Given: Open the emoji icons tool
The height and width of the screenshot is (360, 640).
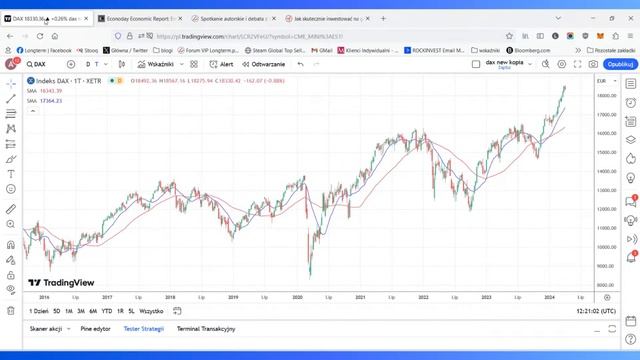Looking at the screenshot, I should tap(11, 189).
